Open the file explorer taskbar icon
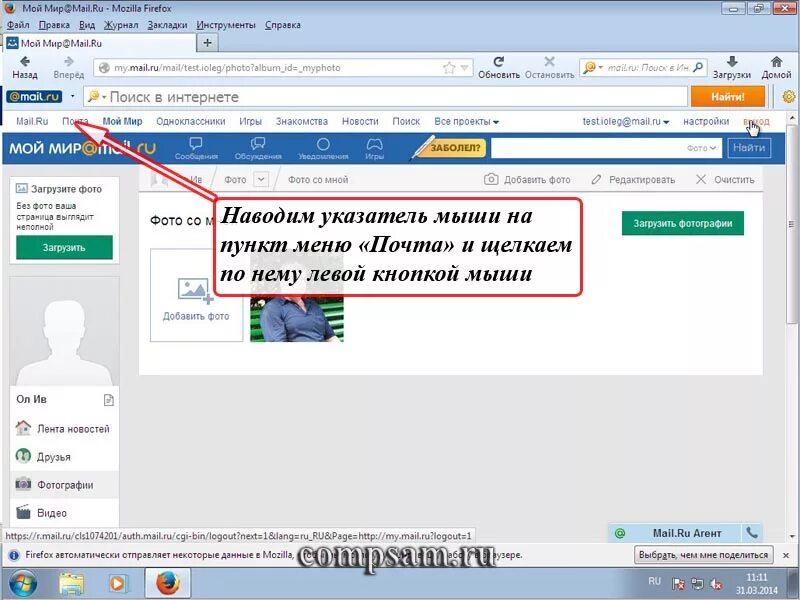This screenshot has height=600, width=800. tap(71, 583)
